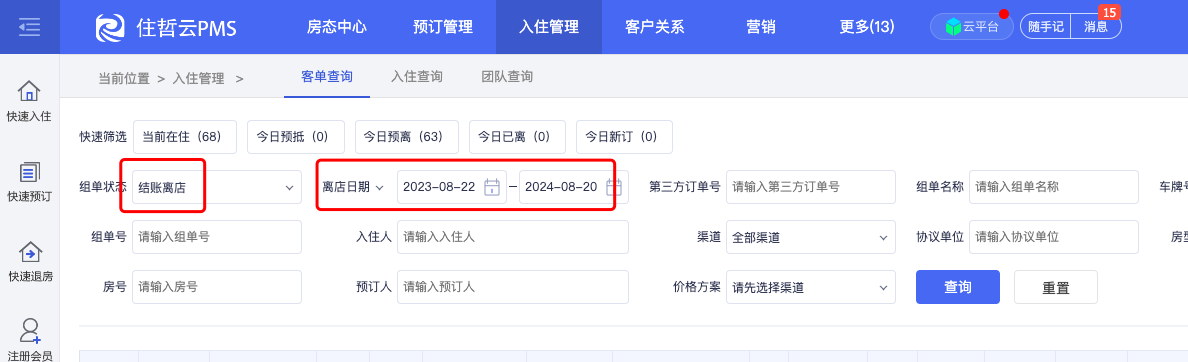Open 房态中心 top menu
This screenshot has width=1188, height=362.
tap(336, 27)
